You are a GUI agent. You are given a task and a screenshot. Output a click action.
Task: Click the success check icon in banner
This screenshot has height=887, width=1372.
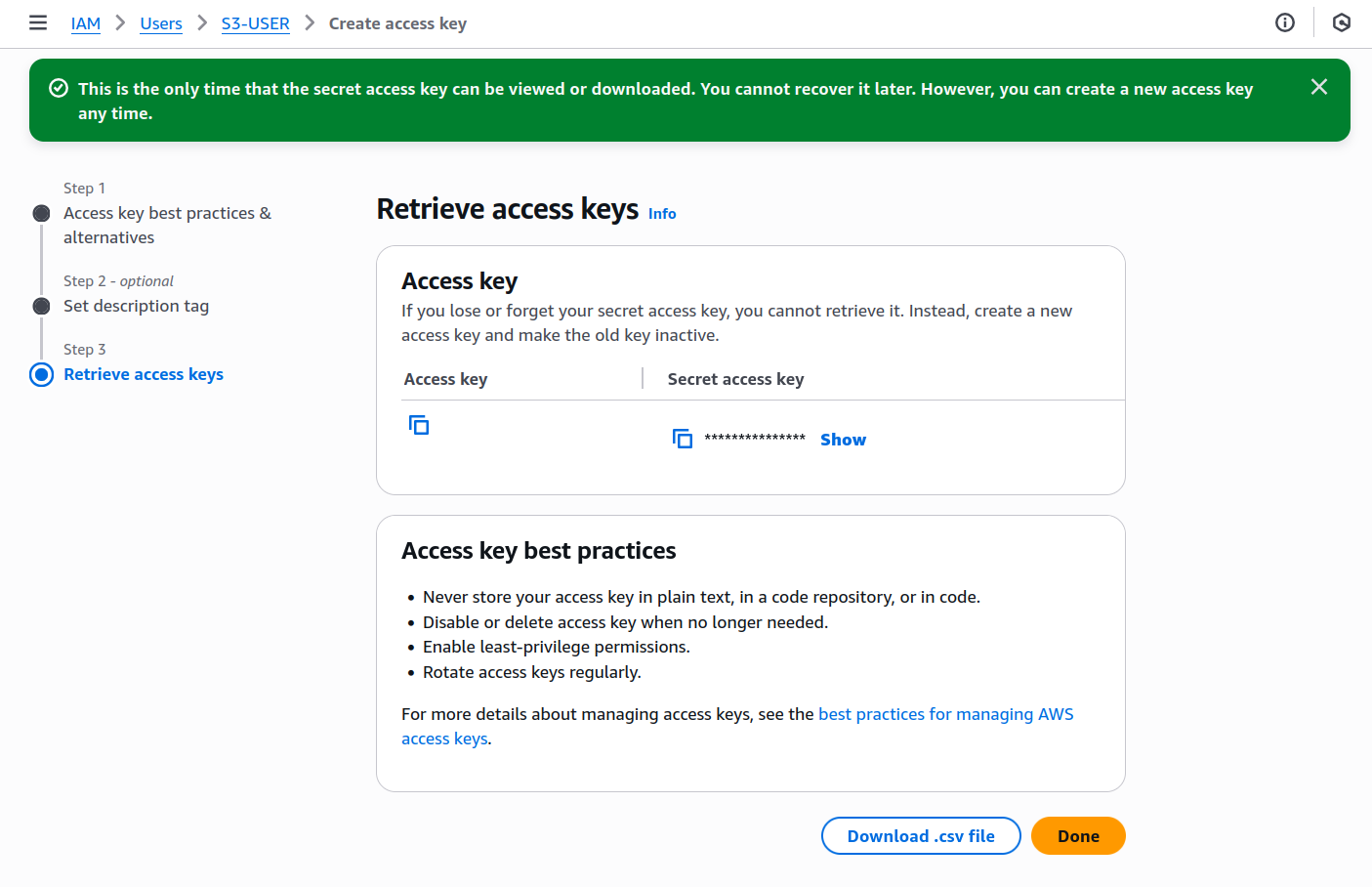coord(59,88)
